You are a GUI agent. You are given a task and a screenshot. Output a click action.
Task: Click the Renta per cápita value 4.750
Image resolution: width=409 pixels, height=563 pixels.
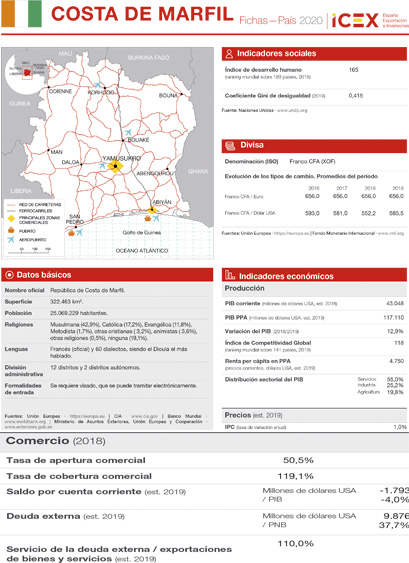tap(396, 361)
